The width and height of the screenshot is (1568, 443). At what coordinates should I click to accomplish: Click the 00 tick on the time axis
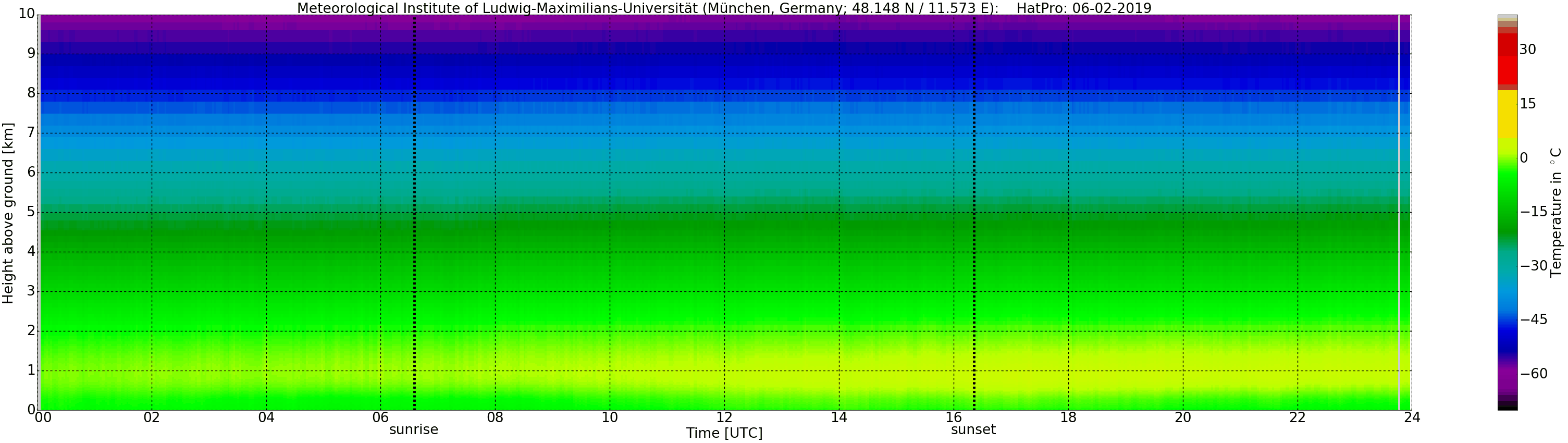[x=43, y=417]
